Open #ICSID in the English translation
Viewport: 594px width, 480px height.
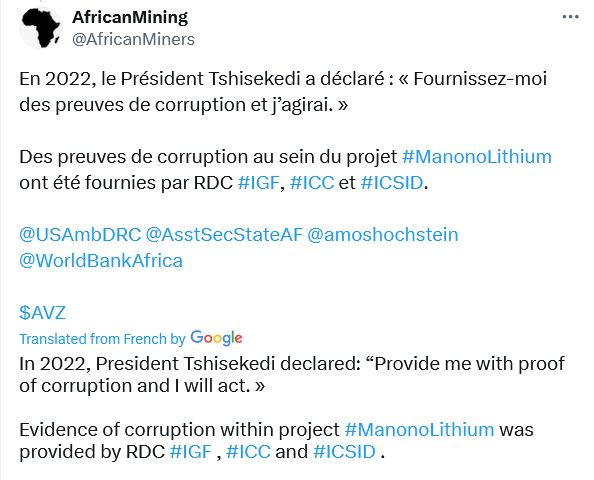(x=344, y=452)
